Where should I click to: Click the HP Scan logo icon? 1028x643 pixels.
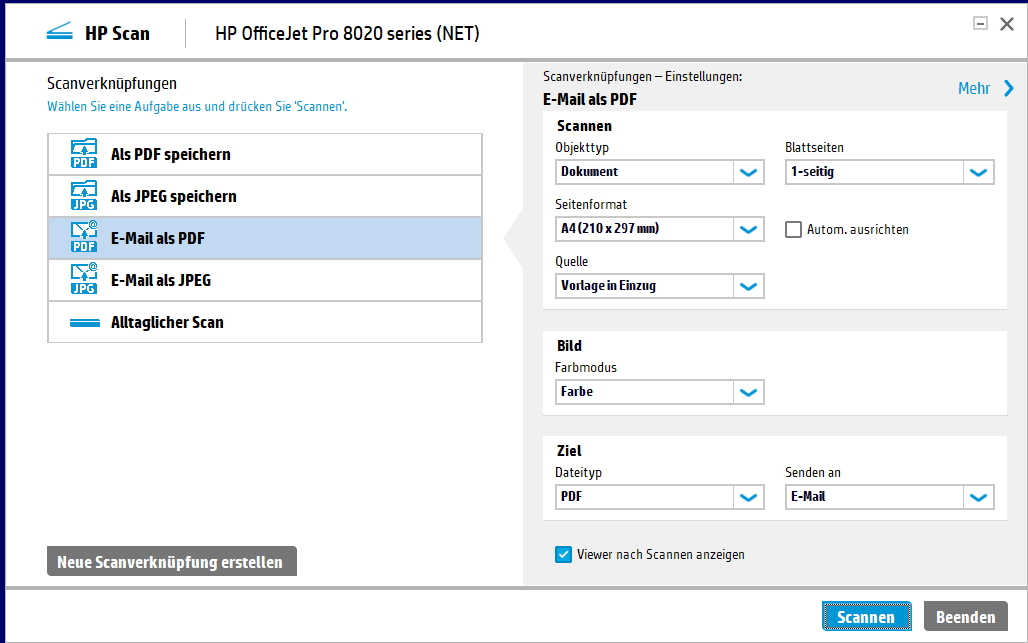pyautogui.click(x=60, y=33)
